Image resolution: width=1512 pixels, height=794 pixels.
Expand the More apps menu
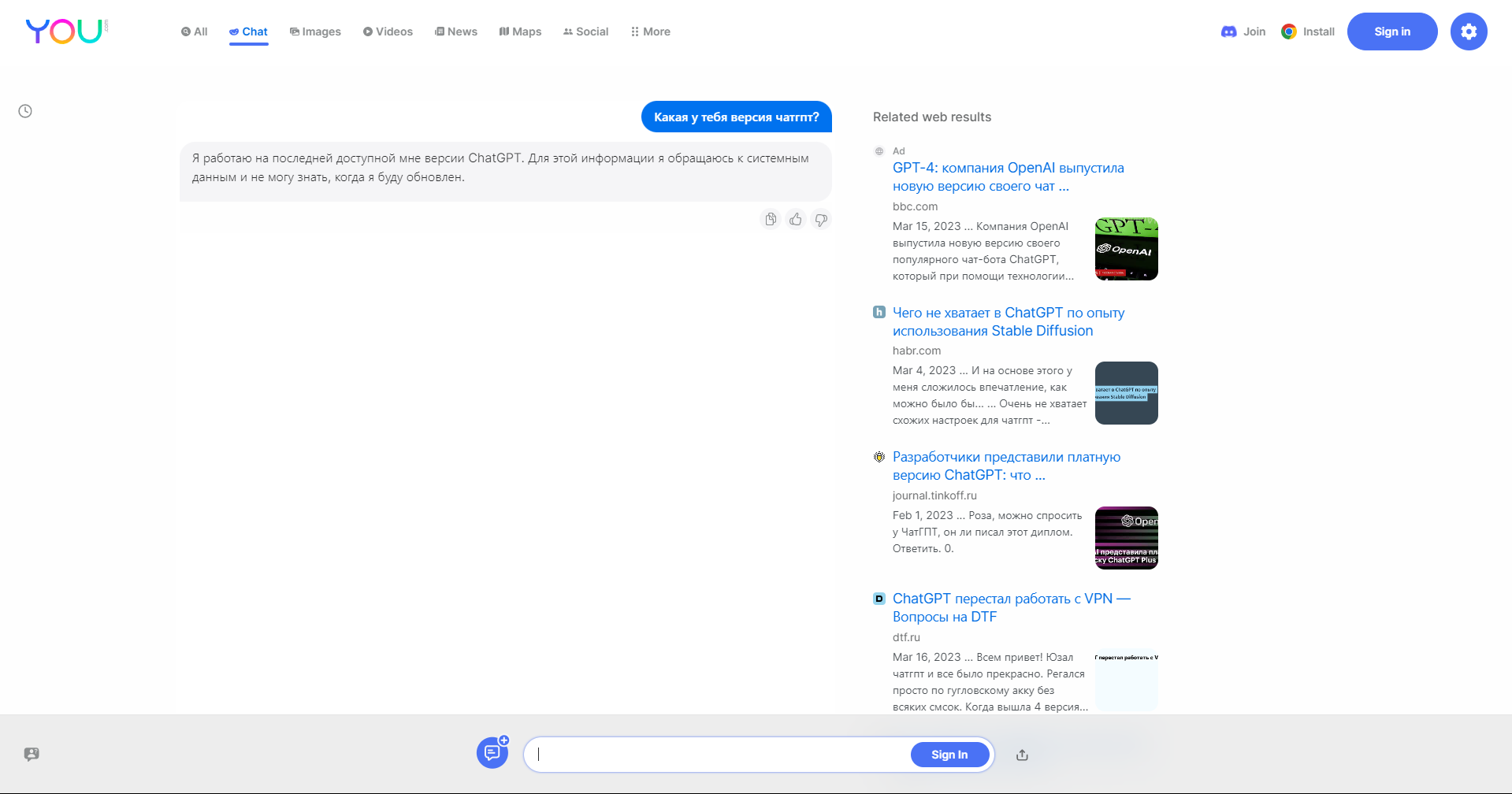[x=651, y=32]
